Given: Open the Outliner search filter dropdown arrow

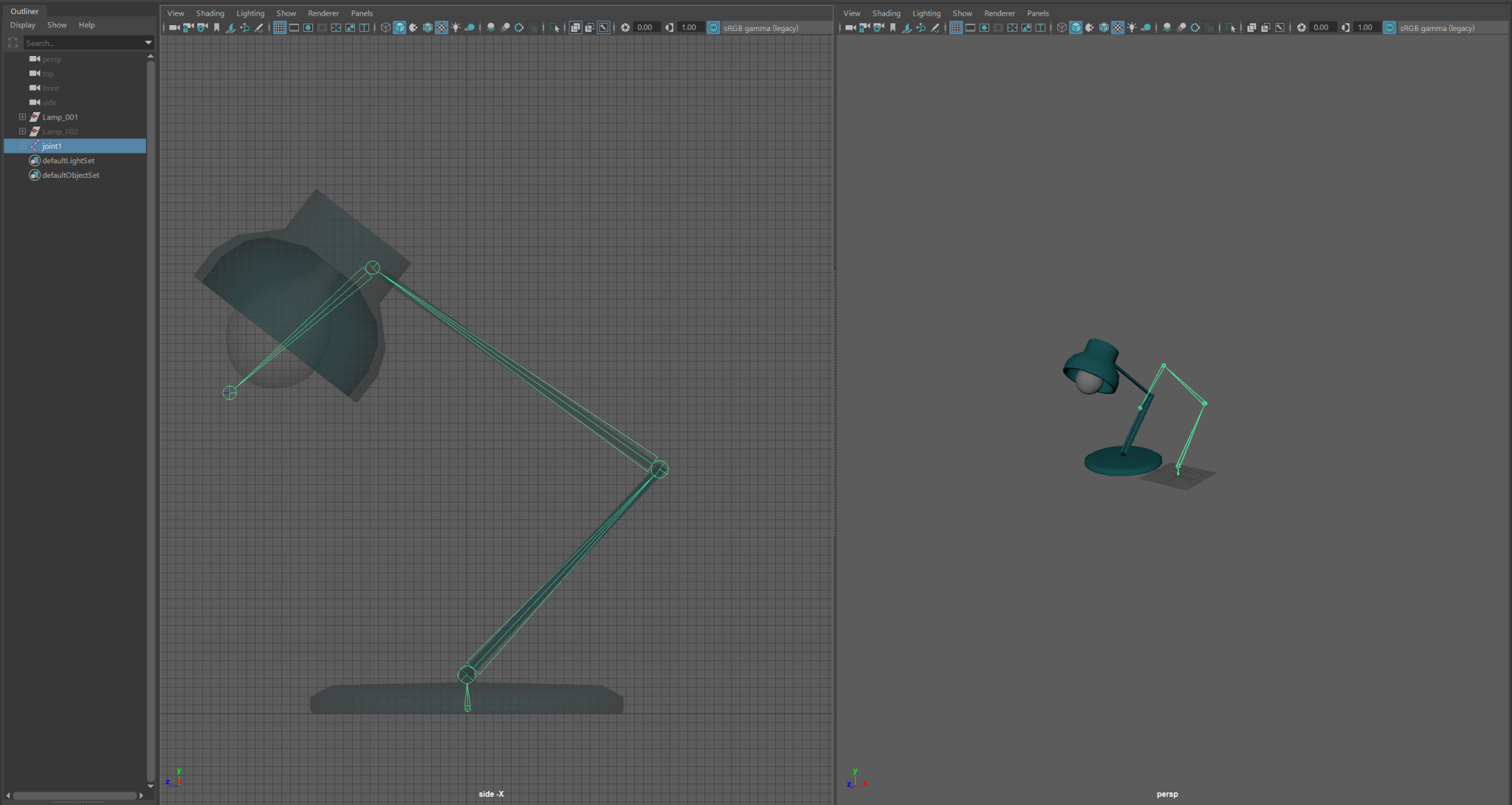Looking at the screenshot, I should pos(148,43).
